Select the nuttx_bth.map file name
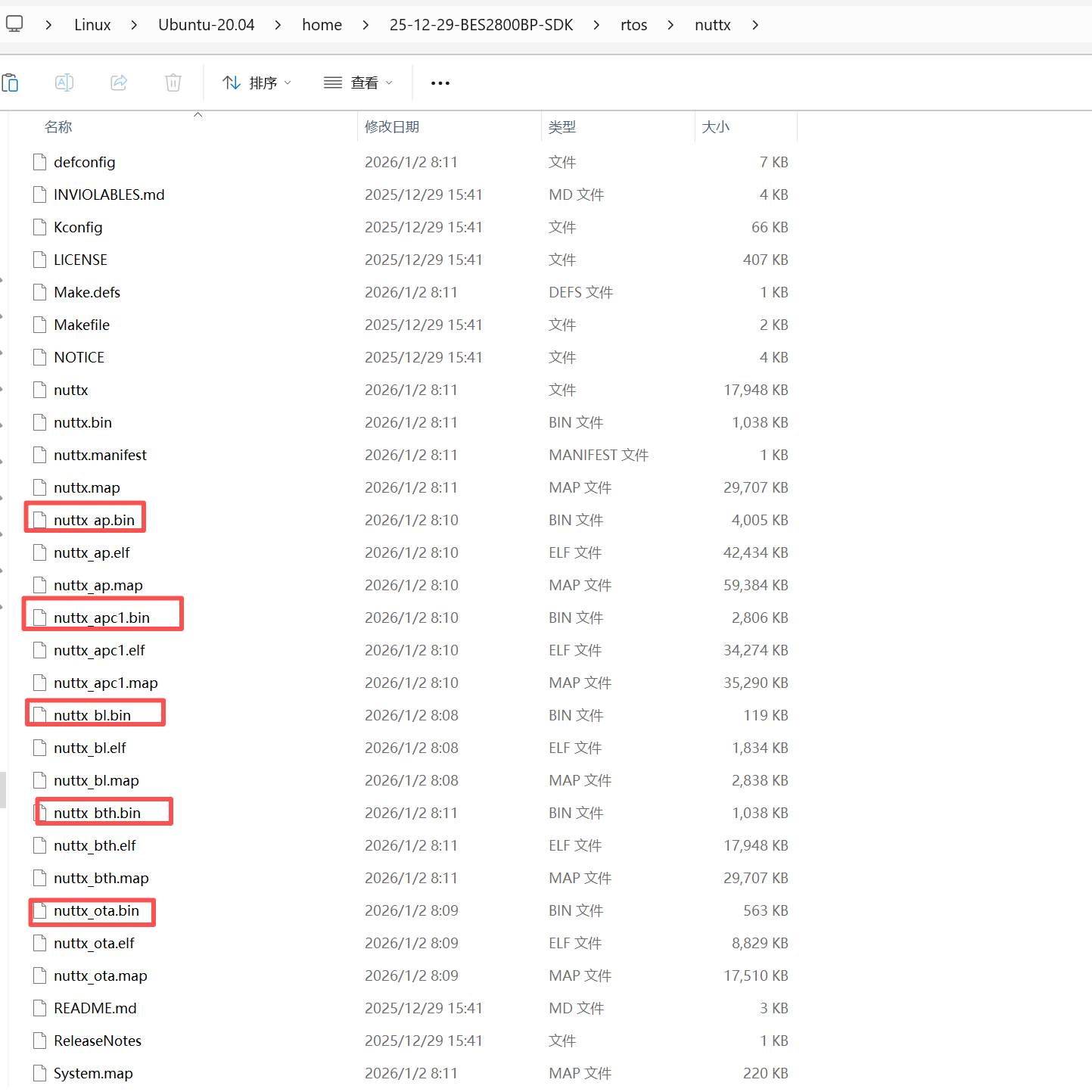This screenshot has width=1092, height=1092. tap(101, 878)
